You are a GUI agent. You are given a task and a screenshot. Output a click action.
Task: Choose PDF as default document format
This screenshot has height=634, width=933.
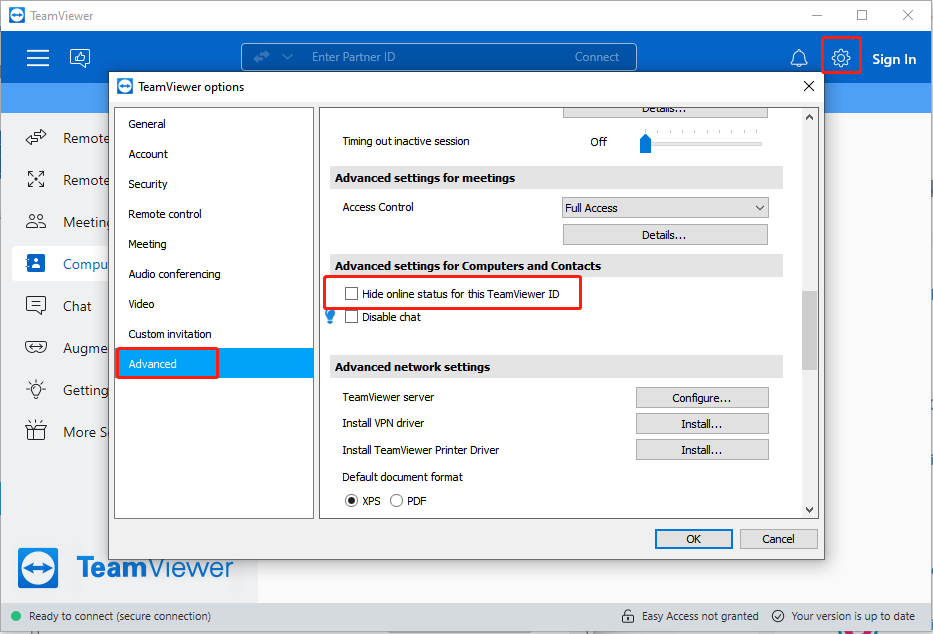coord(396,501)
